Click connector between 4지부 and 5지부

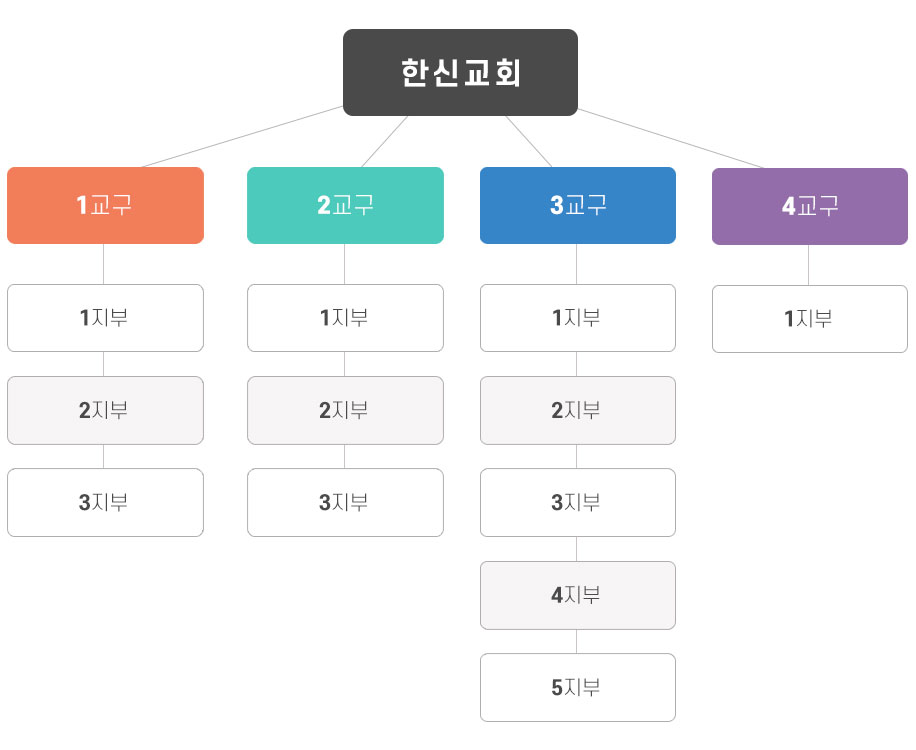[577, 641]
